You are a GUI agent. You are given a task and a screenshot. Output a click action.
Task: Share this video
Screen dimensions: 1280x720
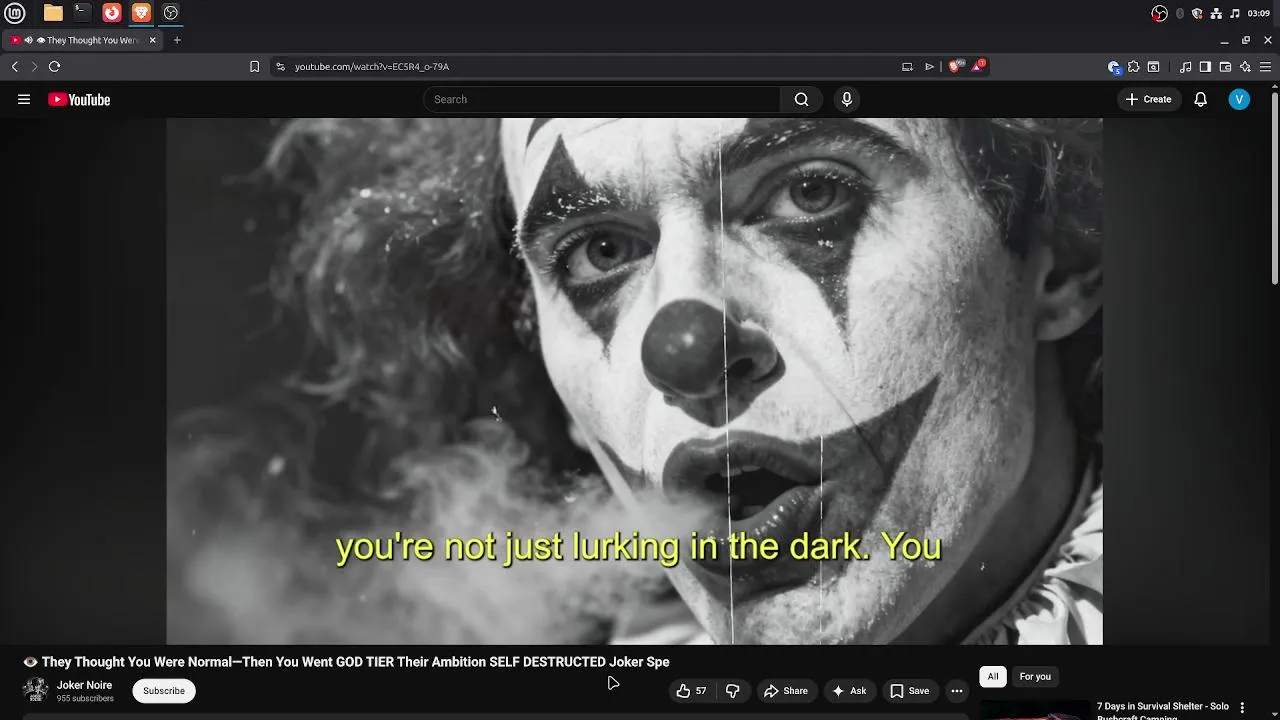click(x=785, y=691)
